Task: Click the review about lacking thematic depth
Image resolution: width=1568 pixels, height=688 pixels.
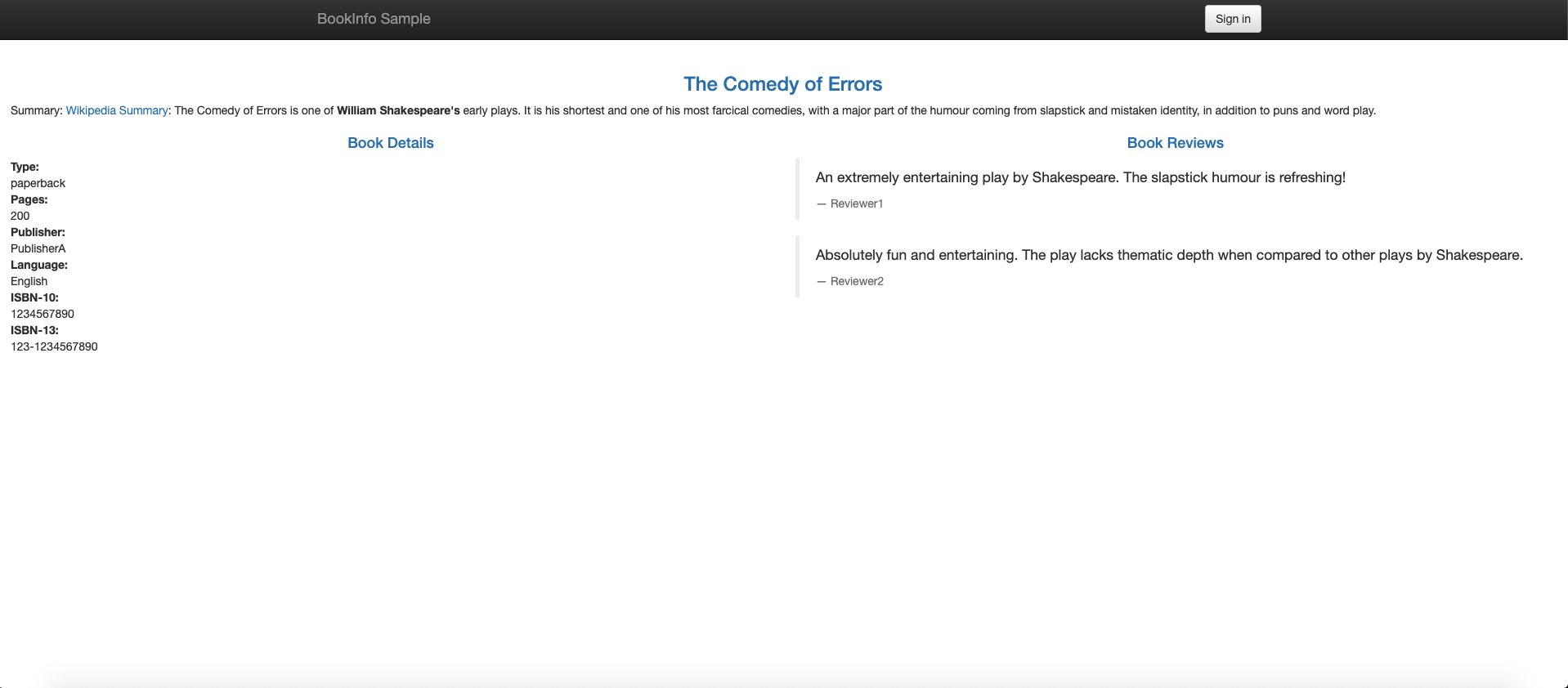Action: pyautogui.click(x=1169, y=255)
